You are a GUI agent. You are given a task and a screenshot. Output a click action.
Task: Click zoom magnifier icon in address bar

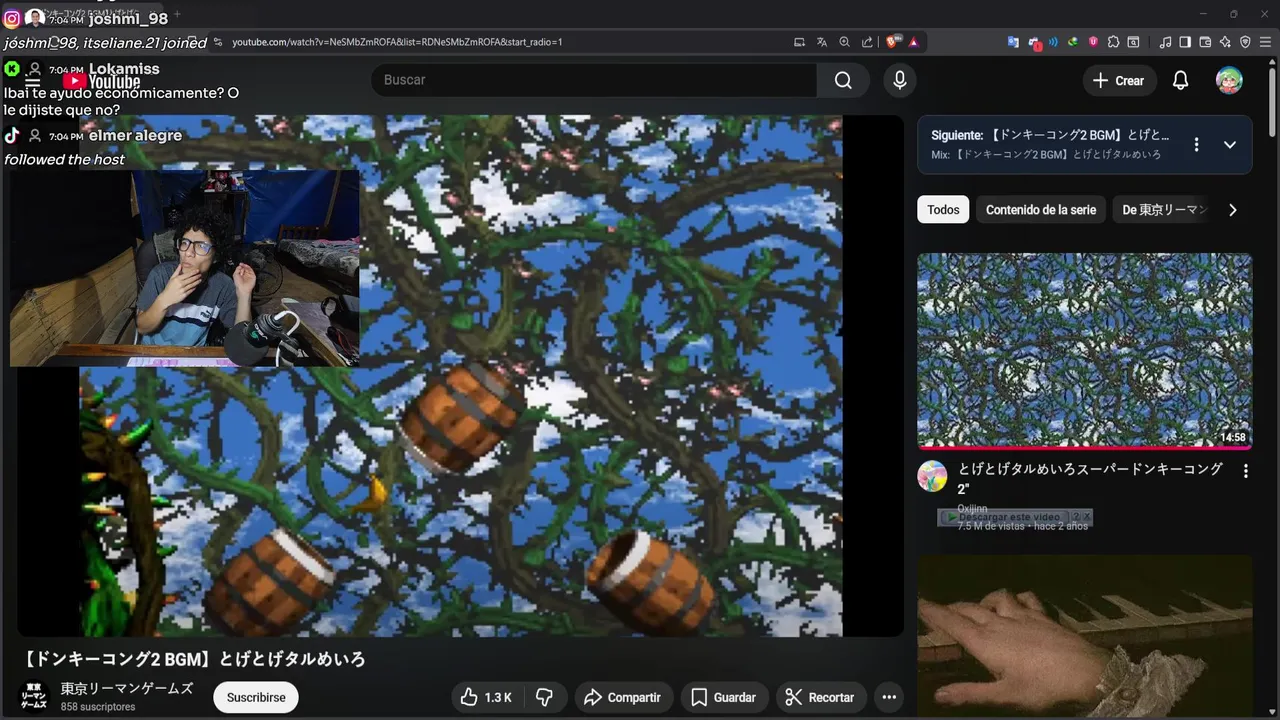pyautogui.click(x=845, y=42)
